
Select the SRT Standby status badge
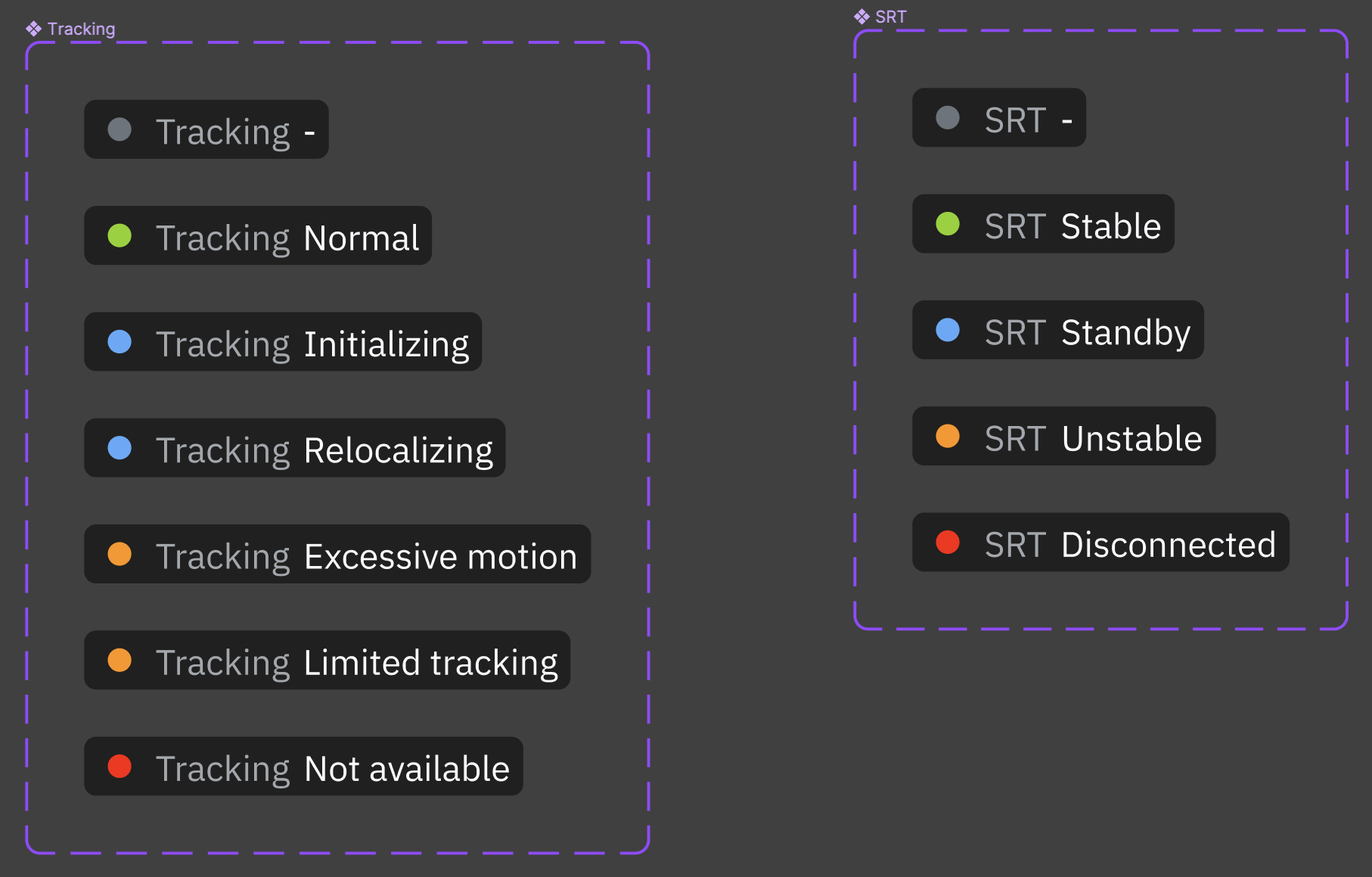click(1057, 330)
